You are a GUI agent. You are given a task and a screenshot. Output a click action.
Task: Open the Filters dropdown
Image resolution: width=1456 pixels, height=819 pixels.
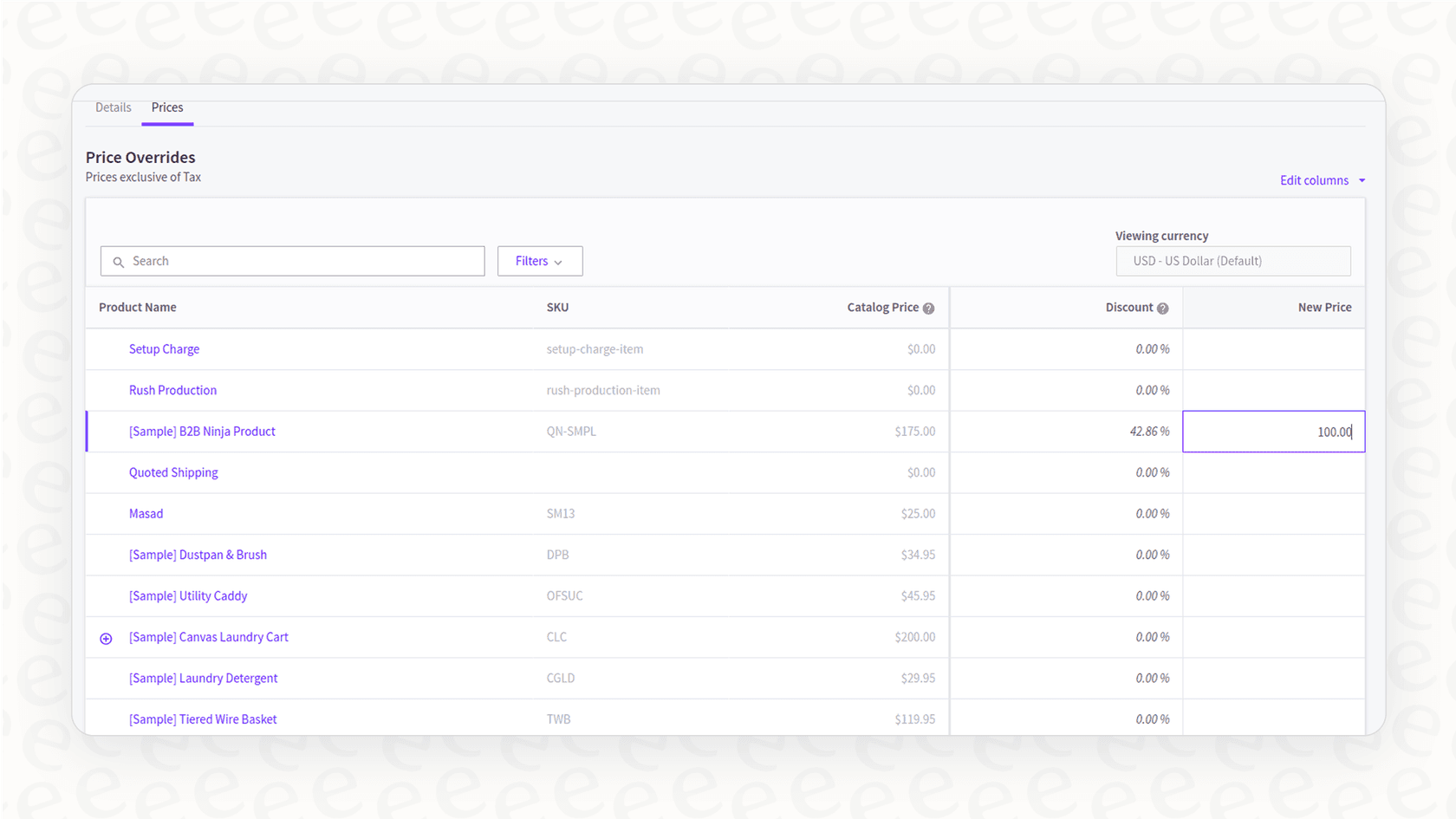pos(539,261)
